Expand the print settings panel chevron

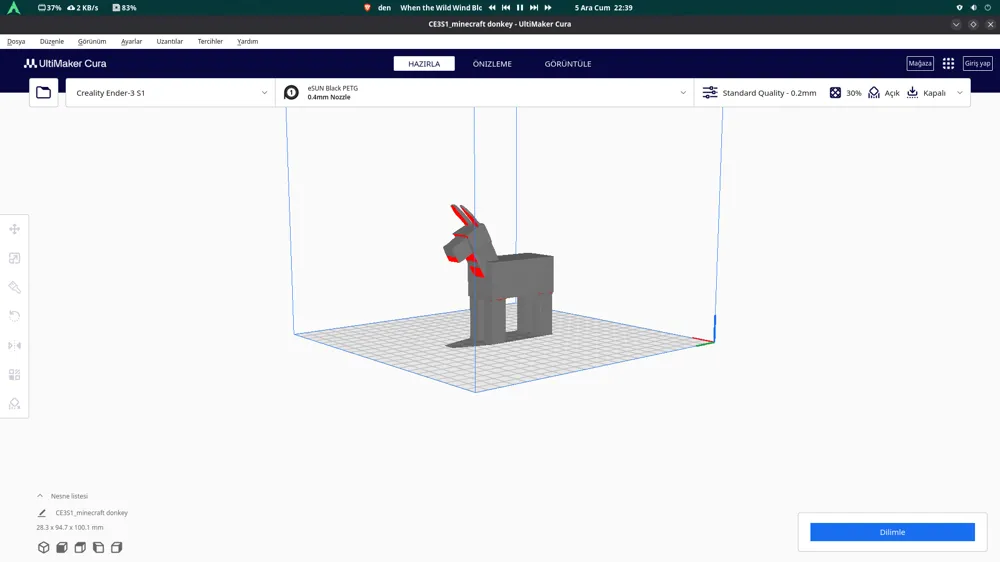(960, 92)
